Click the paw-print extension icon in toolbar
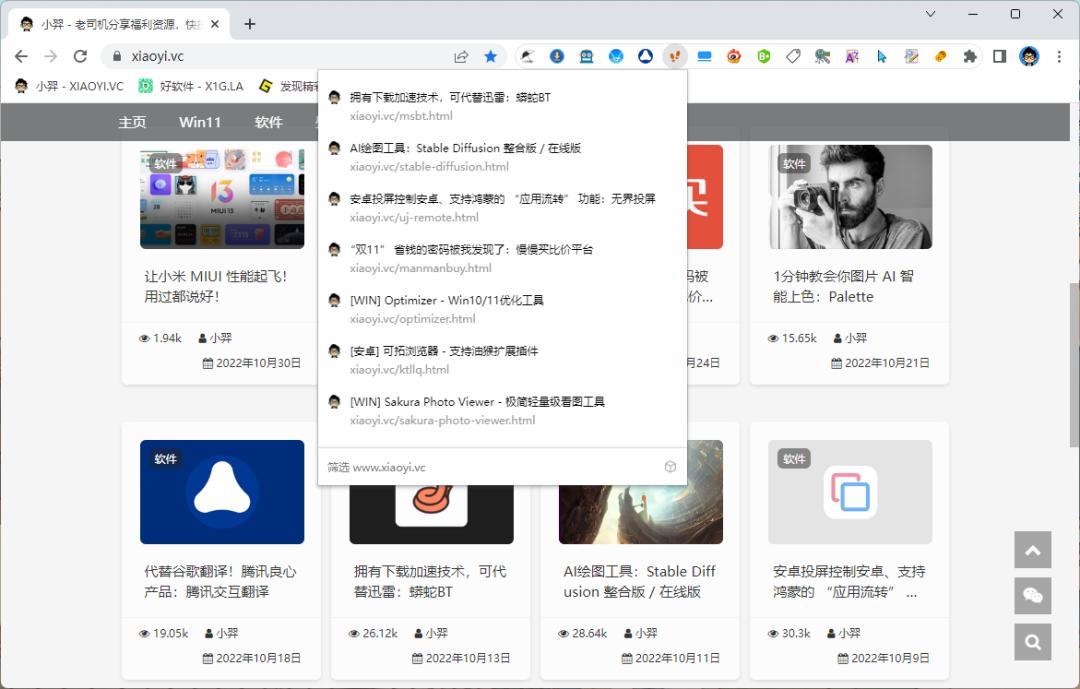1080x689 pixels. [x=675, y=56]
